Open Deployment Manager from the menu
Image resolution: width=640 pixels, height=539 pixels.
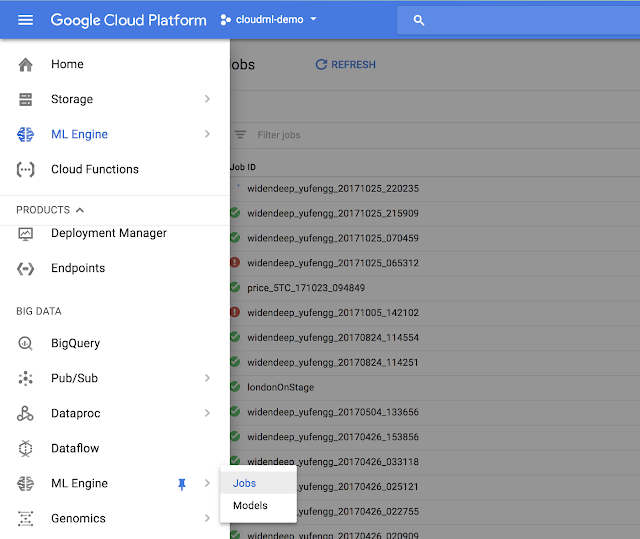point(109,233)
